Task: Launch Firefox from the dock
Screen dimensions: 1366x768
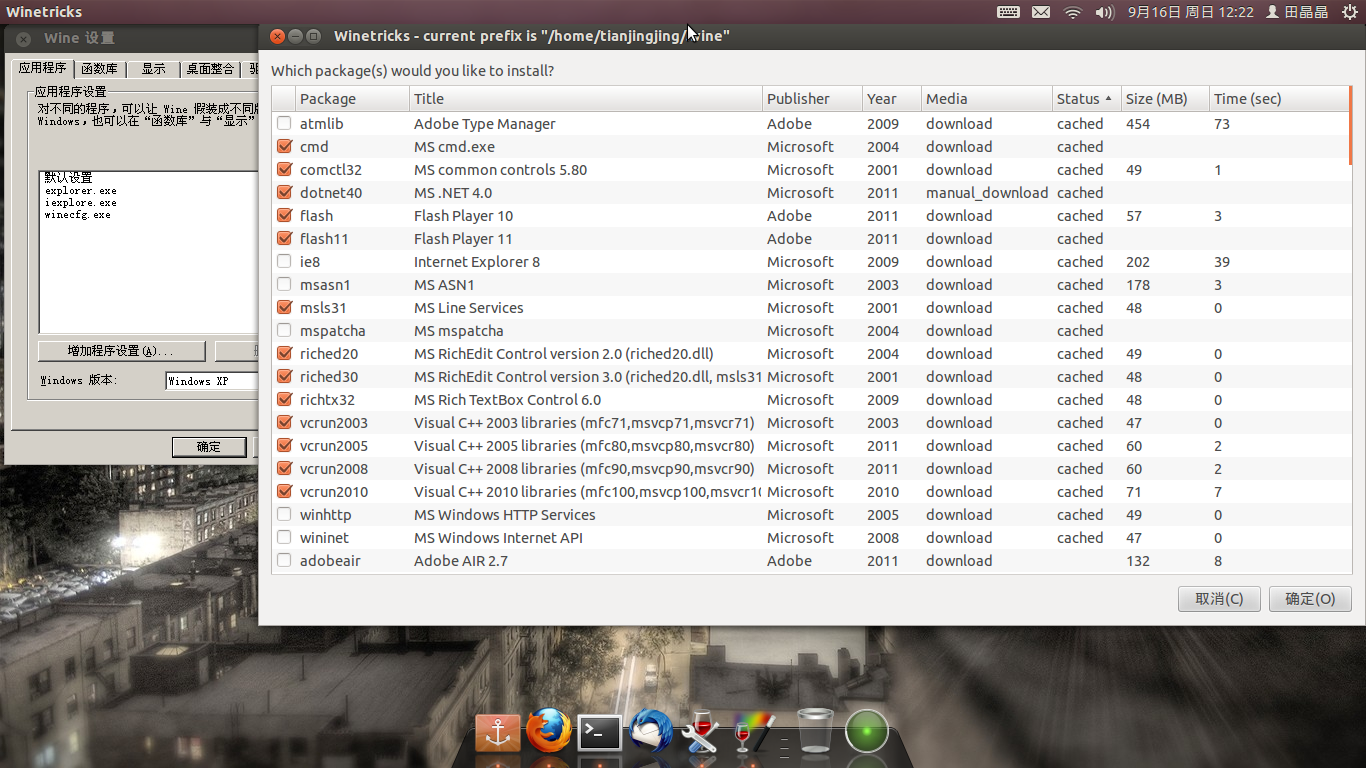Action: click(x=548, y=731)
